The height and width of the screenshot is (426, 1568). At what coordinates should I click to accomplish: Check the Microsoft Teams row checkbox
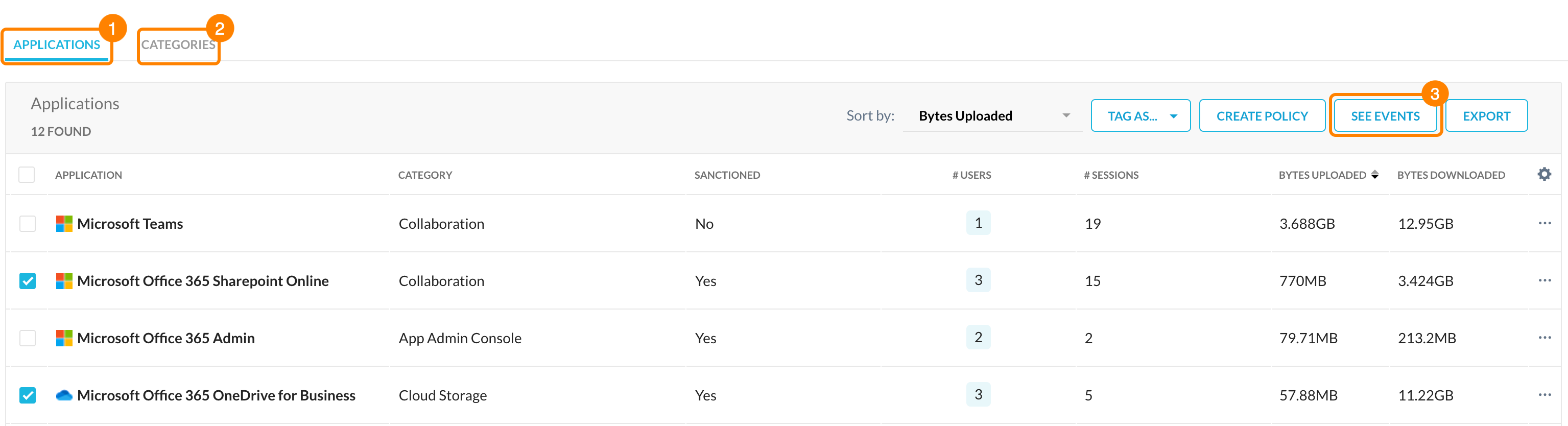click(28, 224)
